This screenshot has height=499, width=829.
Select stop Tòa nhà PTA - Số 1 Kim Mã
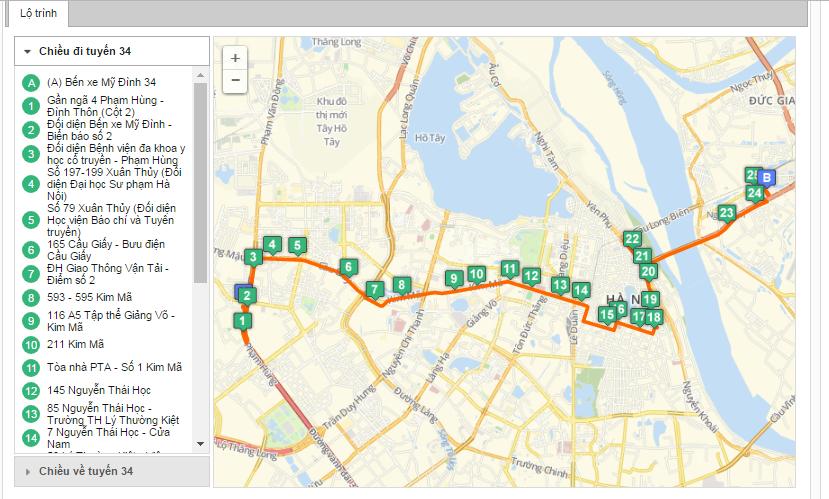(114, 367)
